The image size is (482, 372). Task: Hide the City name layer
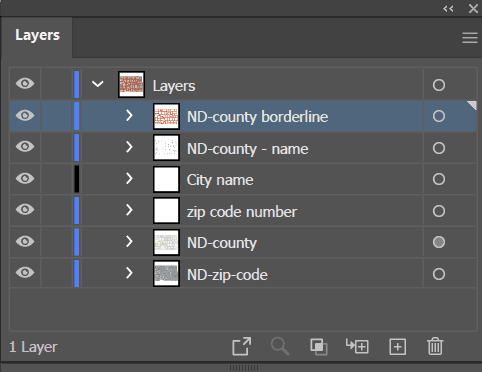[x=25, y=178]
